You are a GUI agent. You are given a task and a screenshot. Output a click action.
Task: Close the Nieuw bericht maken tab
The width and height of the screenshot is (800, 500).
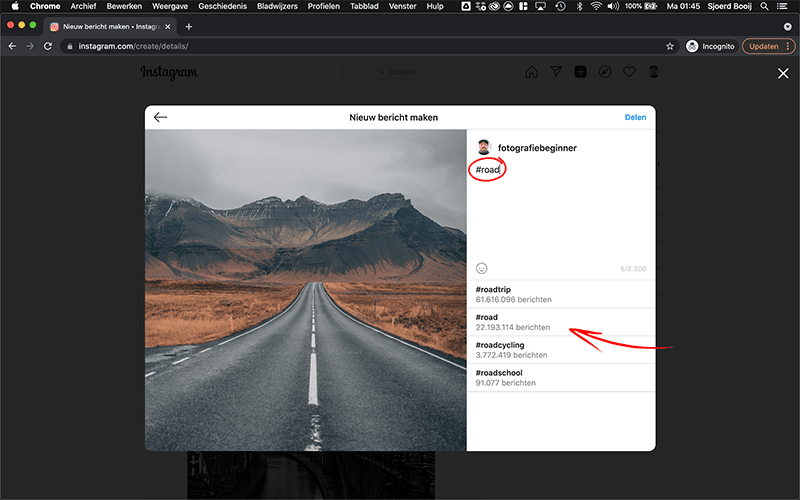coord(167,27)
